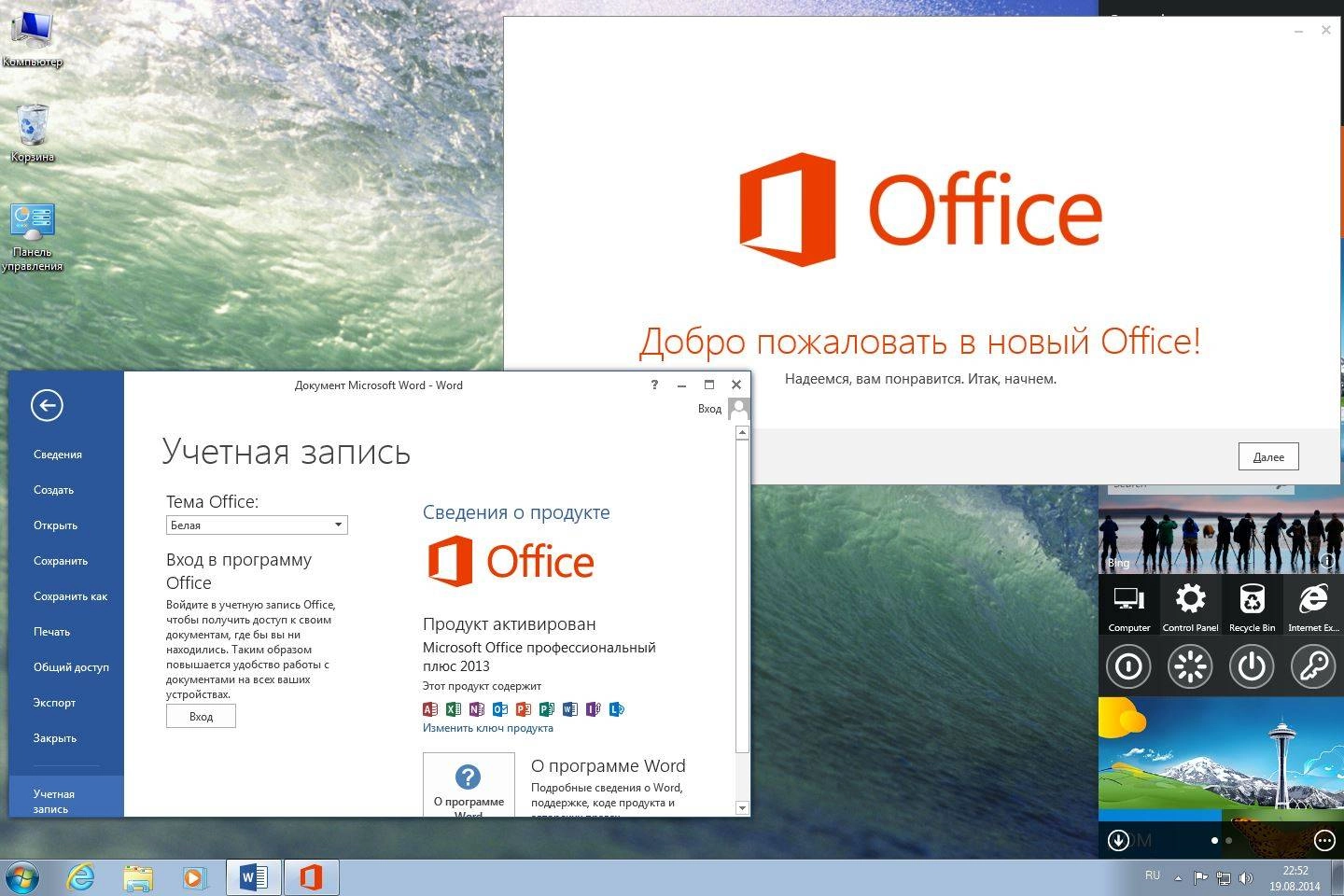The width and height of the screenshot is (1344, 896).
Task: Click Word scrollbar down arrow
Action: (x=742, y=808)
